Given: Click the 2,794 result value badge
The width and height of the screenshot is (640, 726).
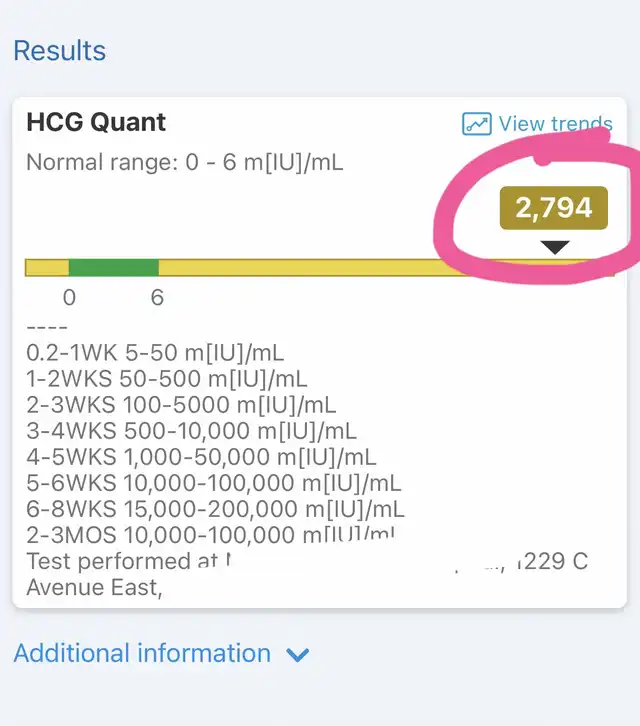Looking at the screenshot, I should pyautogui.click(x=553, y=208).
